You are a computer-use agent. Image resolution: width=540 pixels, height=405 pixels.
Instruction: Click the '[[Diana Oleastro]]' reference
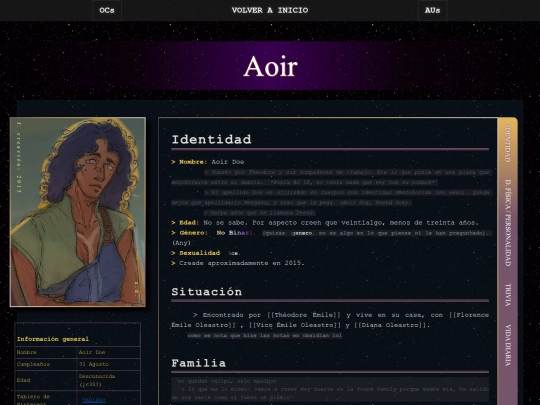pos(391,325)
